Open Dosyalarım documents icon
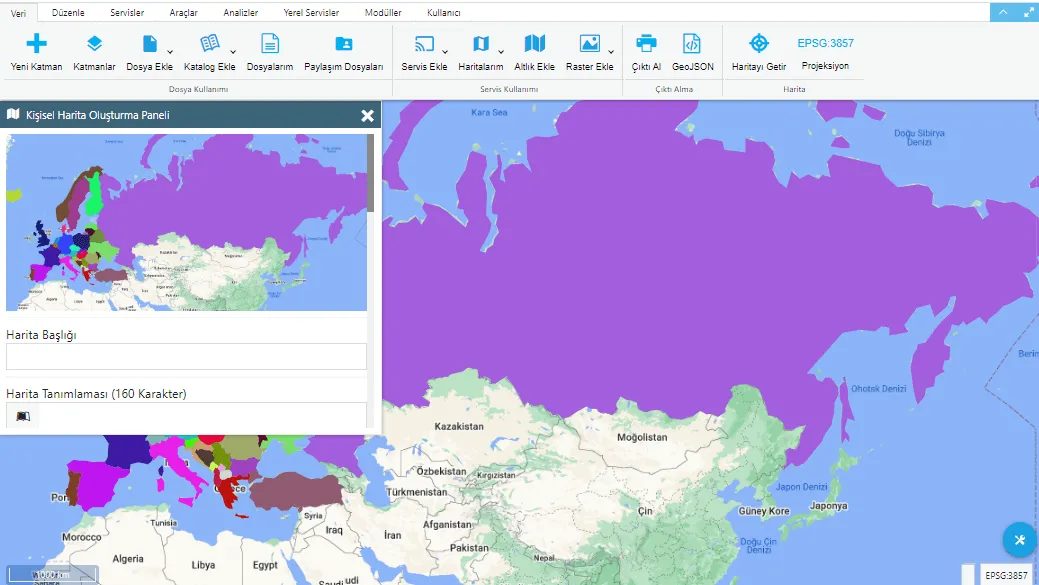Screen dimensions: 1039x585 tap(270, 44)
